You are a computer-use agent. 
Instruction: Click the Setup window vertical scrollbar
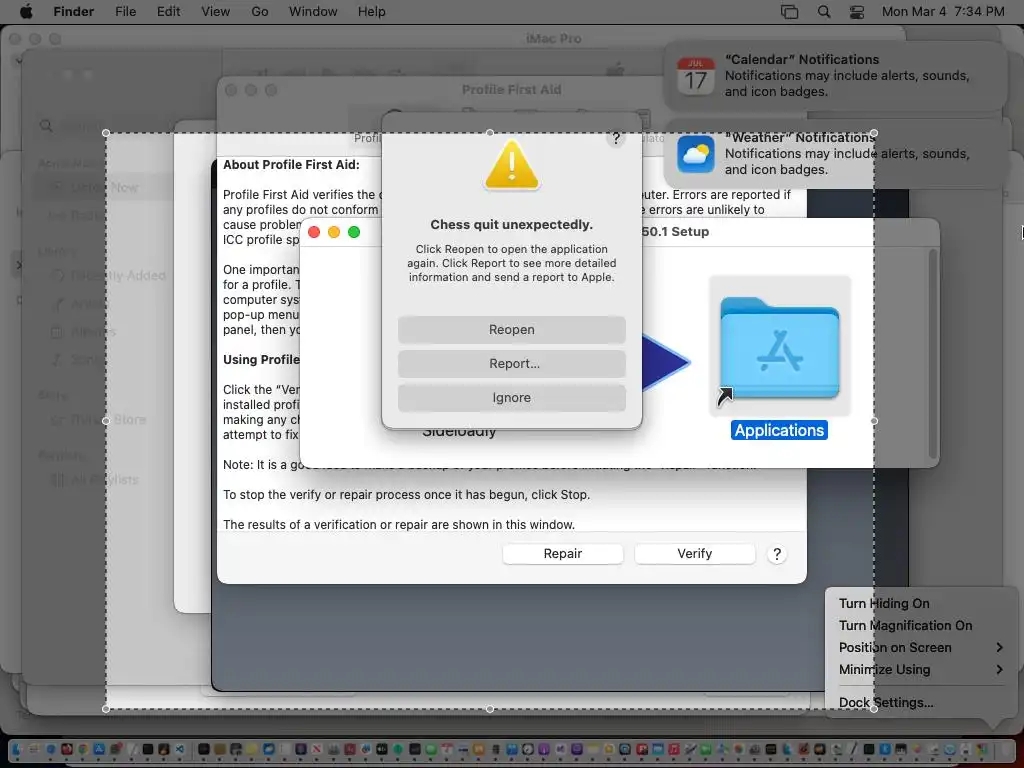pos(933,353)
